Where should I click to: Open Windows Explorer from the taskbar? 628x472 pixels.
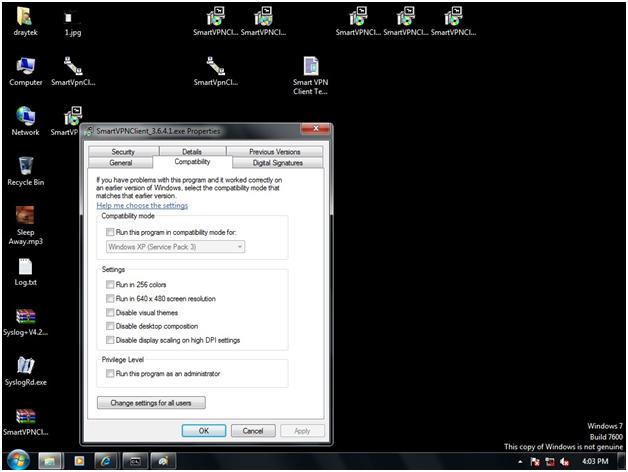[x=50, y=461]
